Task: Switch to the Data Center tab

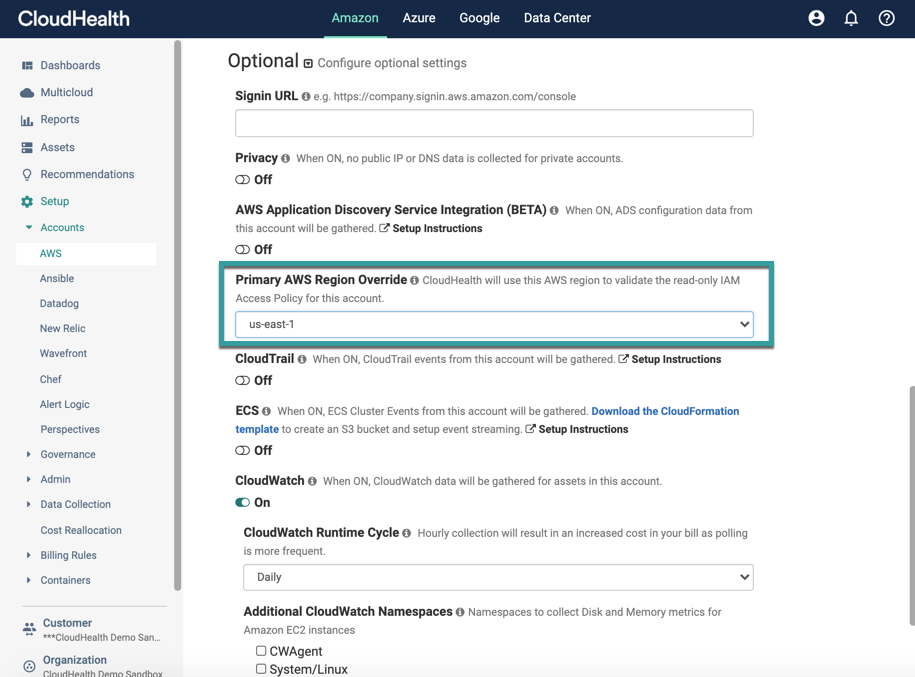Action: (x=557, y=18)
